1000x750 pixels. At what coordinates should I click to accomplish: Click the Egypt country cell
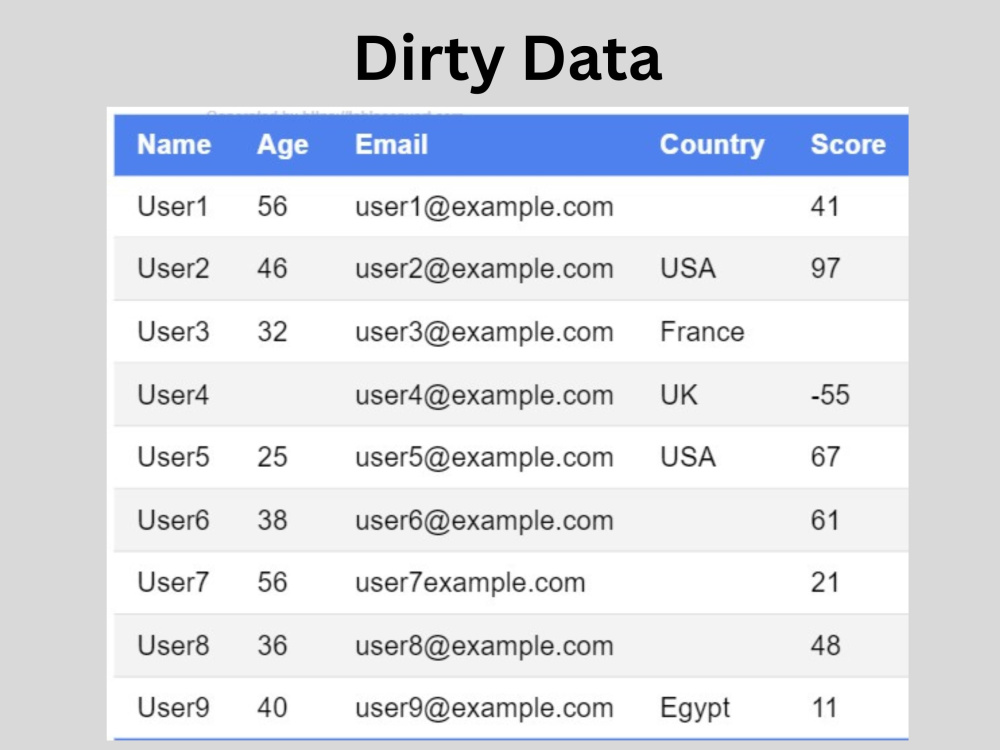pos(695,709)
